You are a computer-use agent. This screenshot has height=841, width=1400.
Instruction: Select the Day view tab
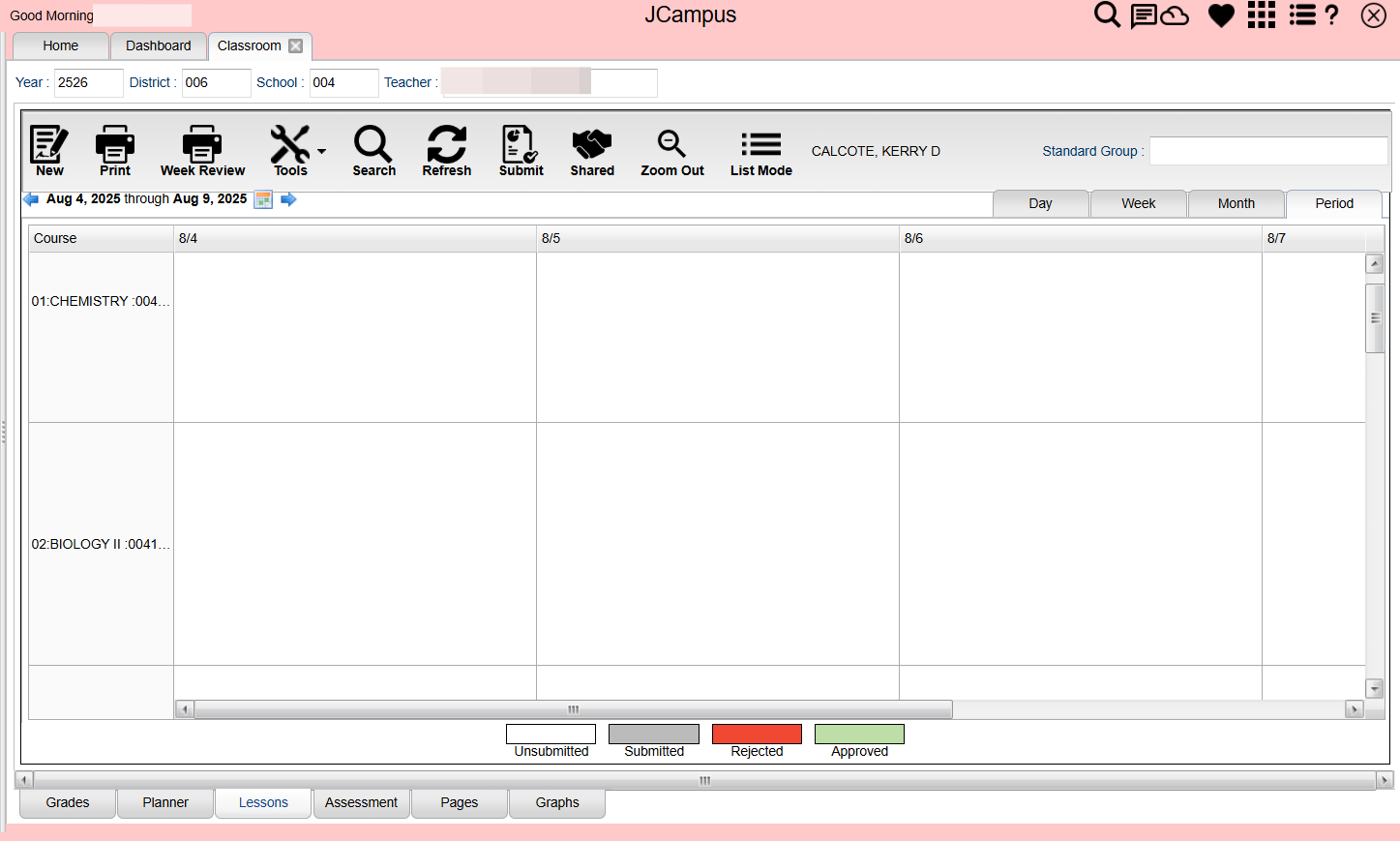(x=1040, y=203)
